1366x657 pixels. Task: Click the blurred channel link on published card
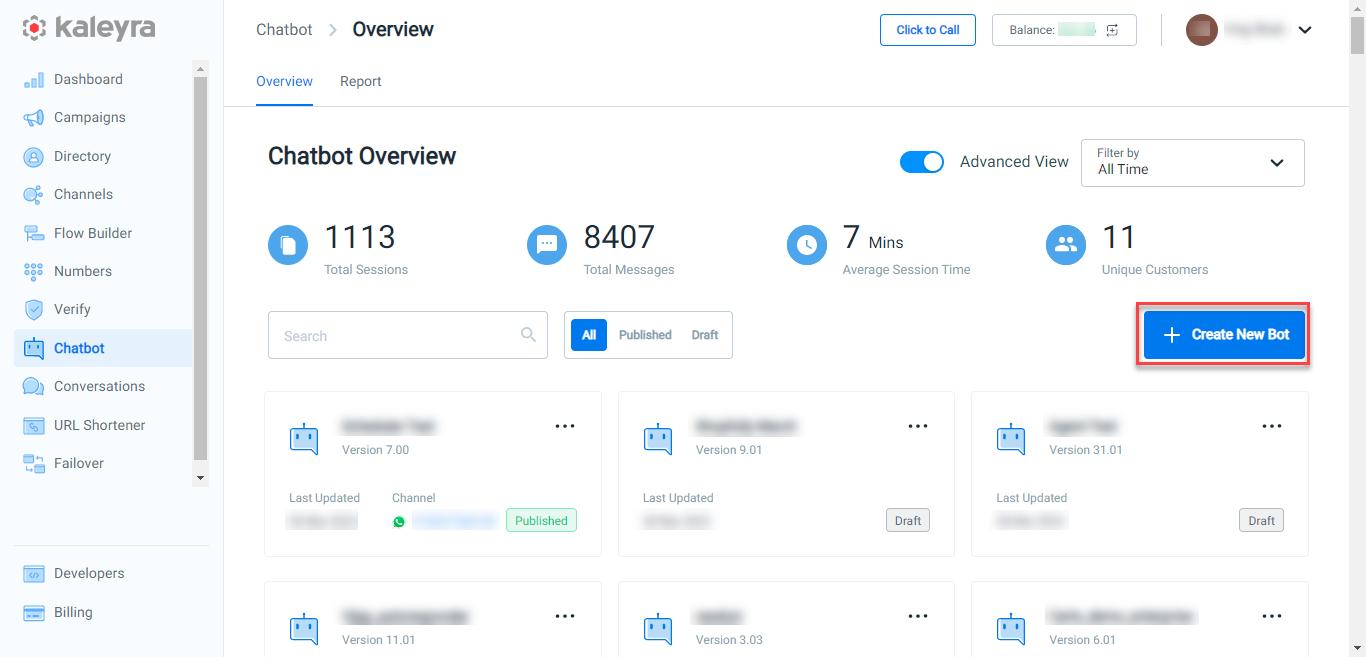pos(455,521)
